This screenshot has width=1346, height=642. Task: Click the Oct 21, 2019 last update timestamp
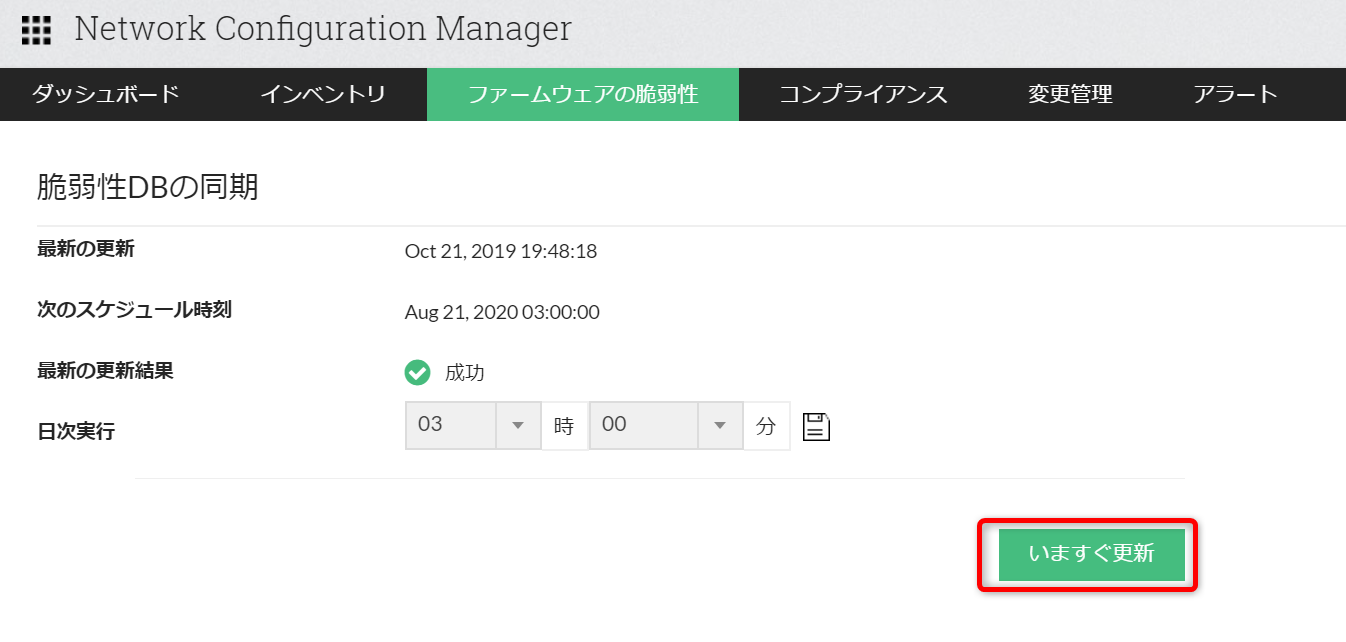click(501, 251)
